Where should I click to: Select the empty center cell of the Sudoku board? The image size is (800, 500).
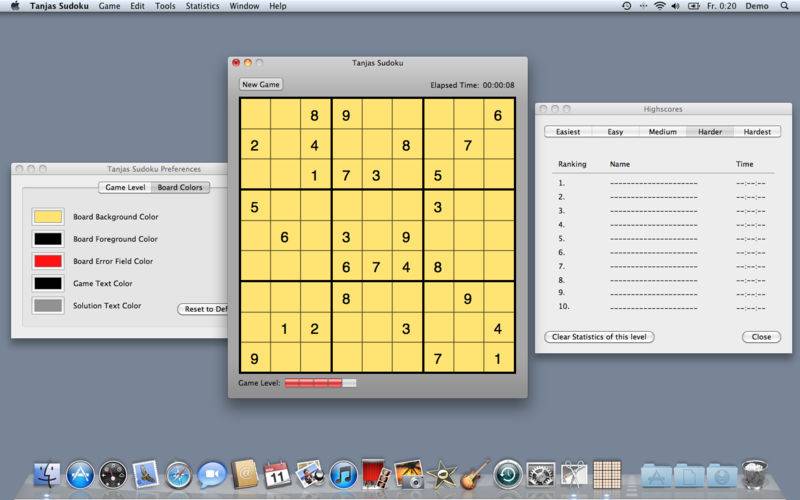377,237
